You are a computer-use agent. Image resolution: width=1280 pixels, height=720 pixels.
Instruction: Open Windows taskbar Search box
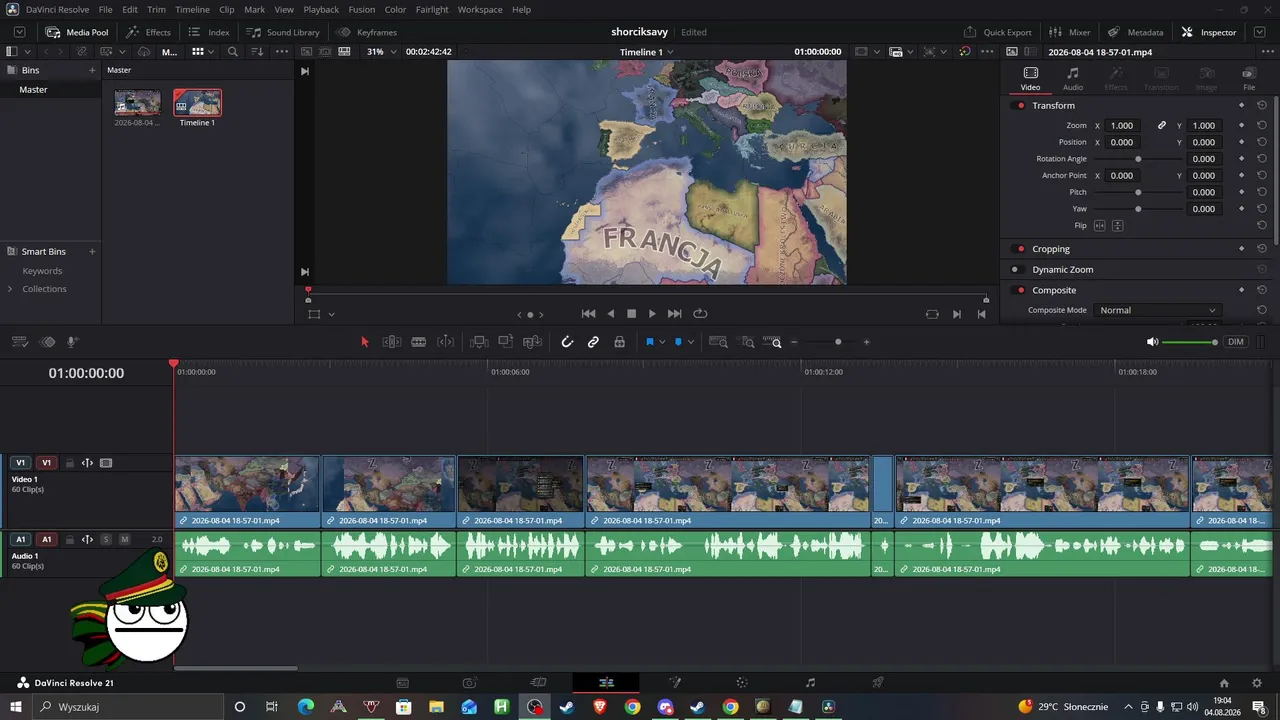click(130, 707)
